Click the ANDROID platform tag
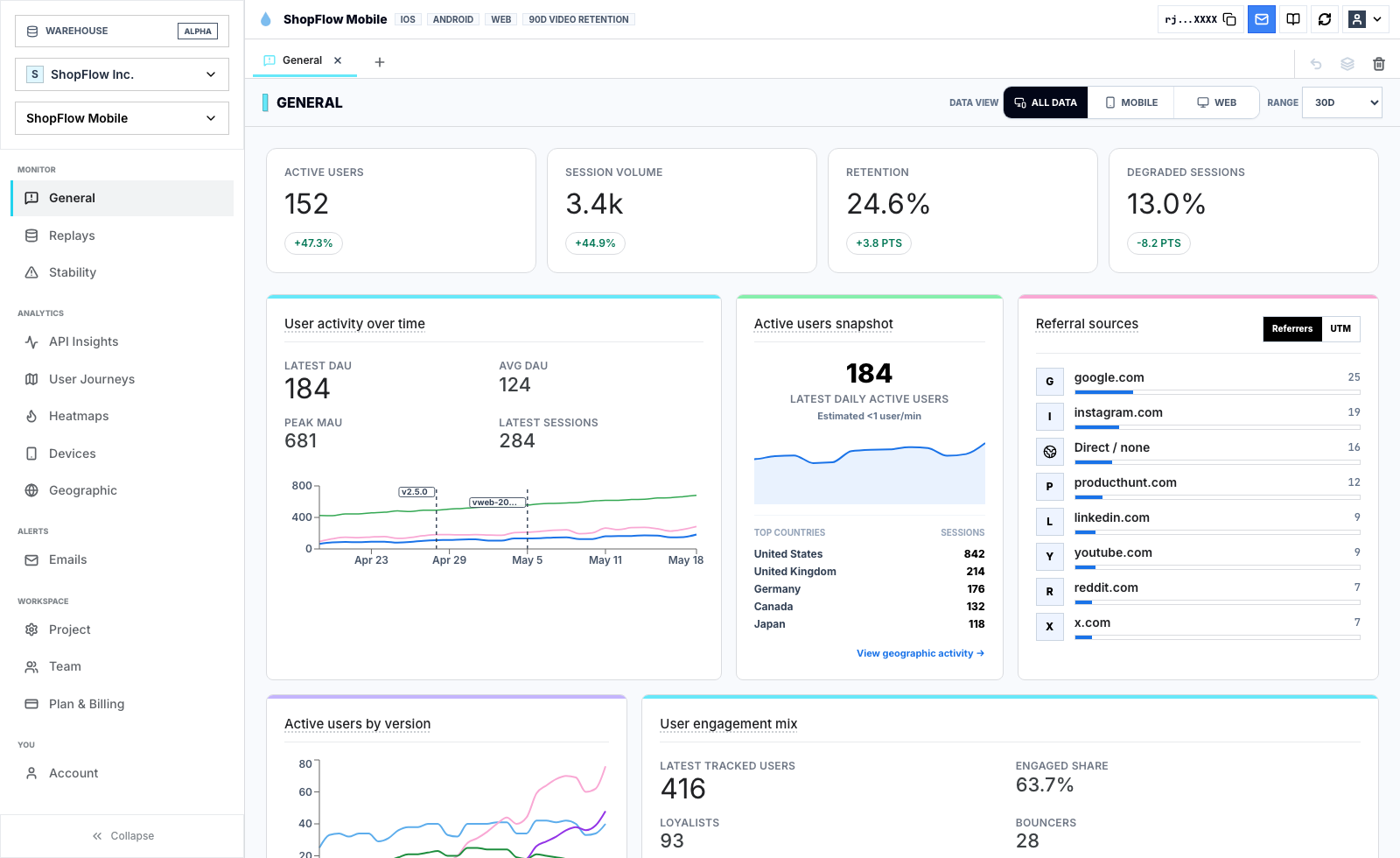This screenshot has width=1400, height=858. 453,19
